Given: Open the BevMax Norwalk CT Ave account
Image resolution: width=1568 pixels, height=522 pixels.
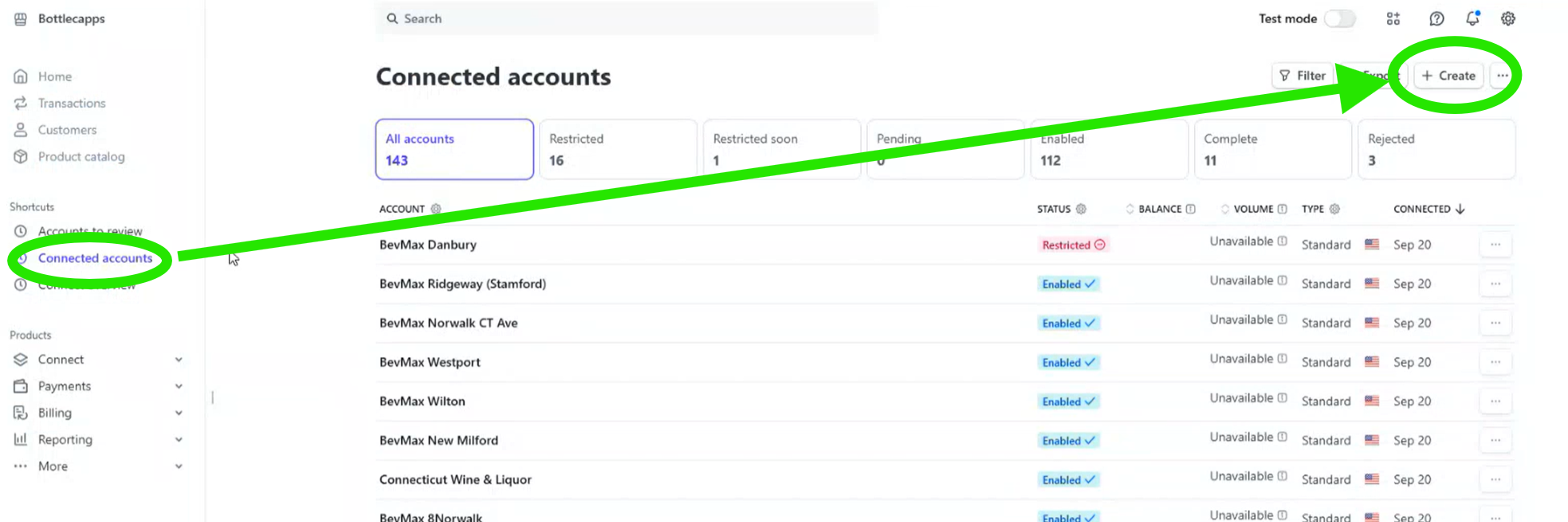Looking at the screenshot, I should coord(449,323).
